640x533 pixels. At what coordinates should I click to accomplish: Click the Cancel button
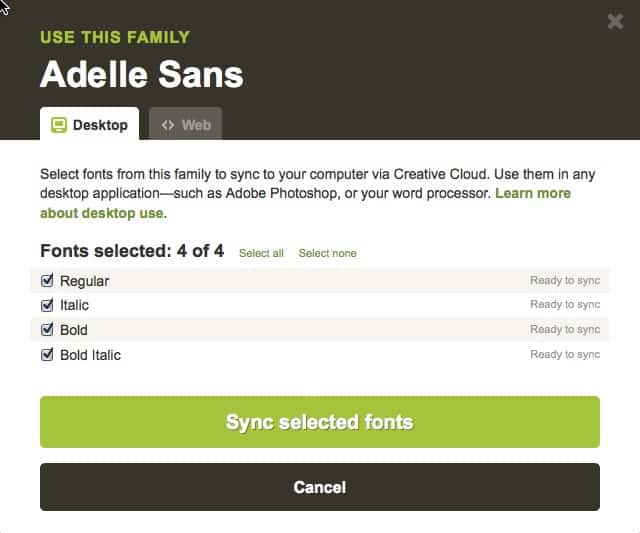[320, 487]
